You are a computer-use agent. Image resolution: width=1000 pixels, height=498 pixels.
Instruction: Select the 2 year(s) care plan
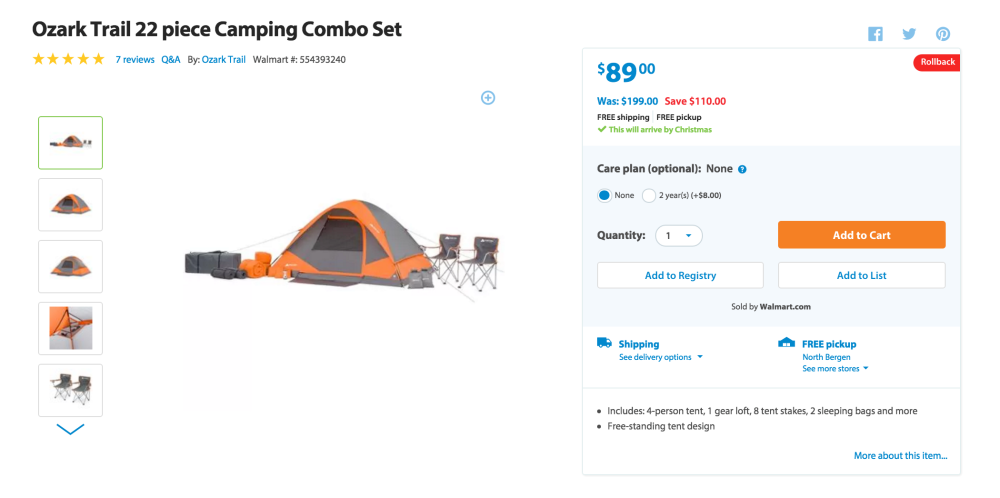(x=649, y=195)
